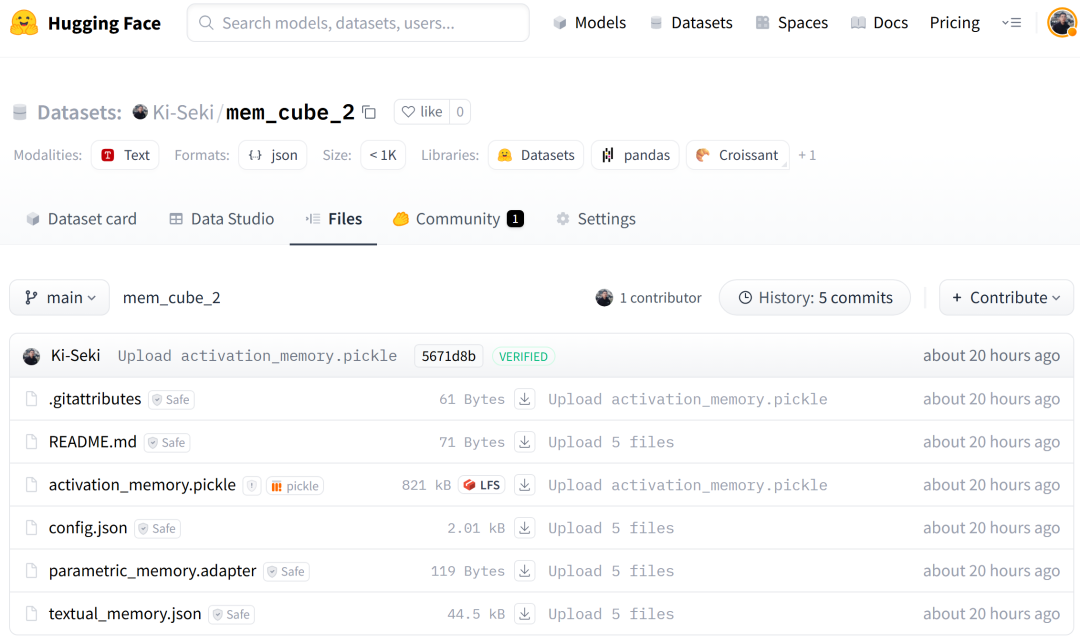View History: 5 commits
1080x644 pixels.
814,298
